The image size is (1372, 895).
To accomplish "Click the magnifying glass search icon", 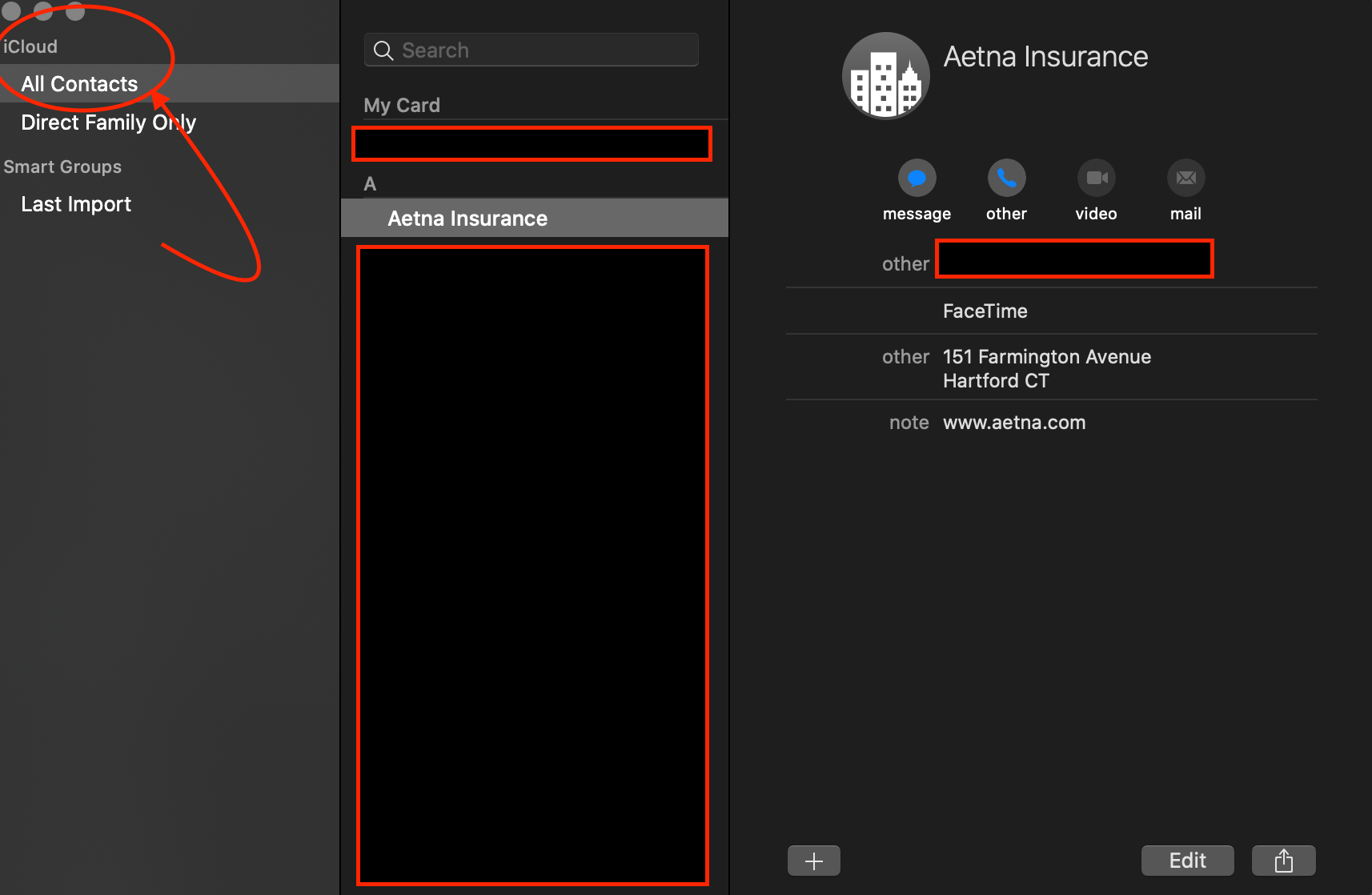I will [x=383, y=50].
